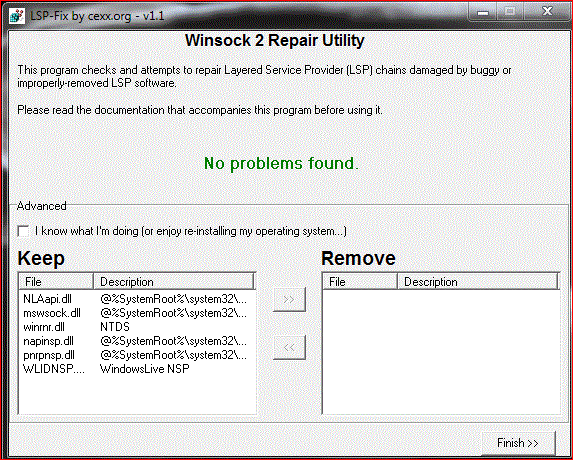The height and width of the screenshot is (460, 573).
Task: Select winrnr.dll NTDS entry
Action: pos(136,327)
